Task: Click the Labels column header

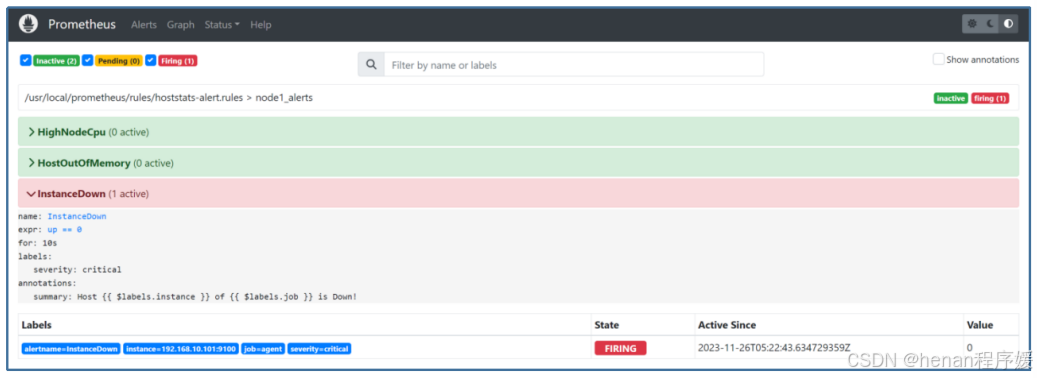Action: [x=36, y=325]
